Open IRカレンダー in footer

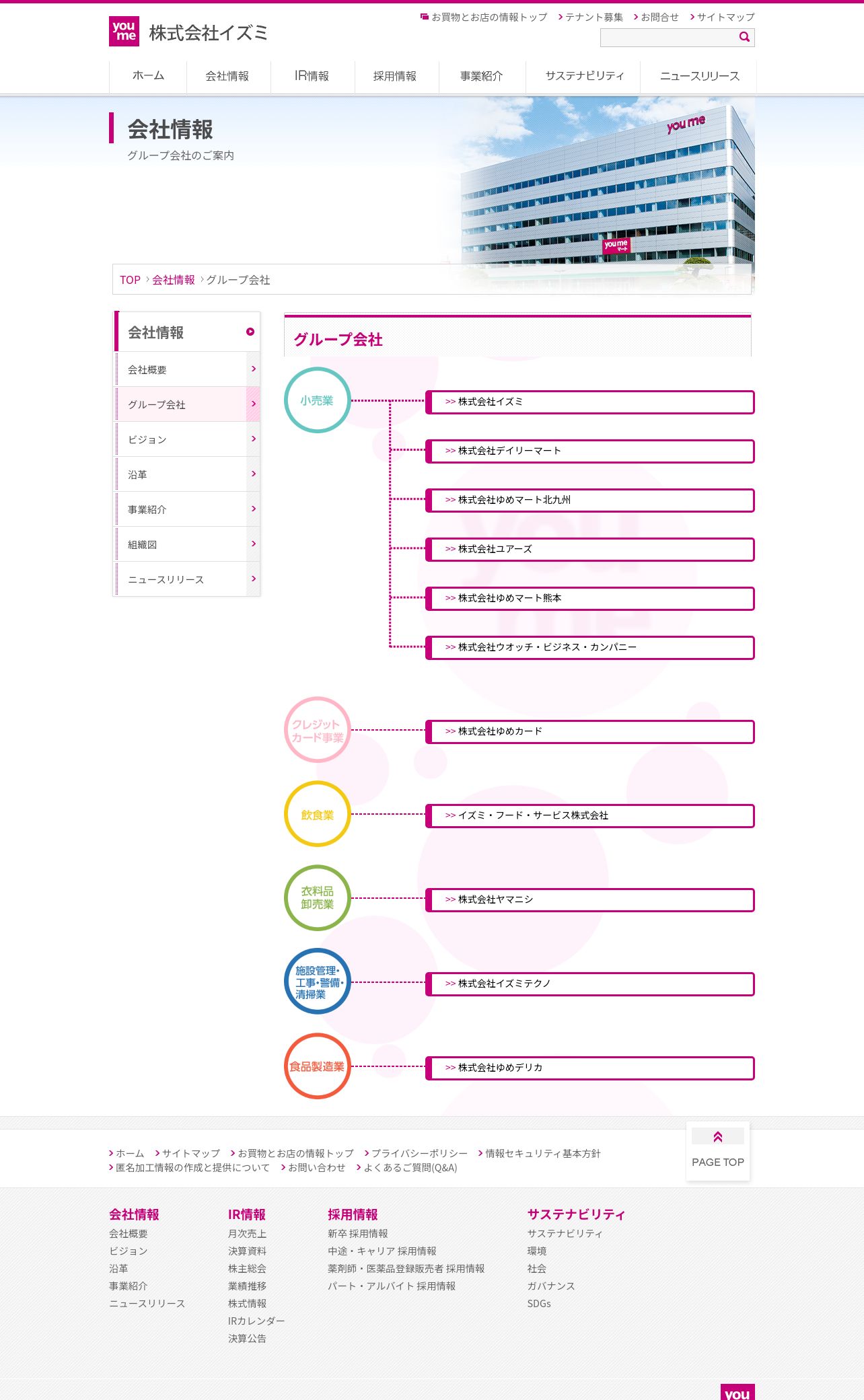256,1321
